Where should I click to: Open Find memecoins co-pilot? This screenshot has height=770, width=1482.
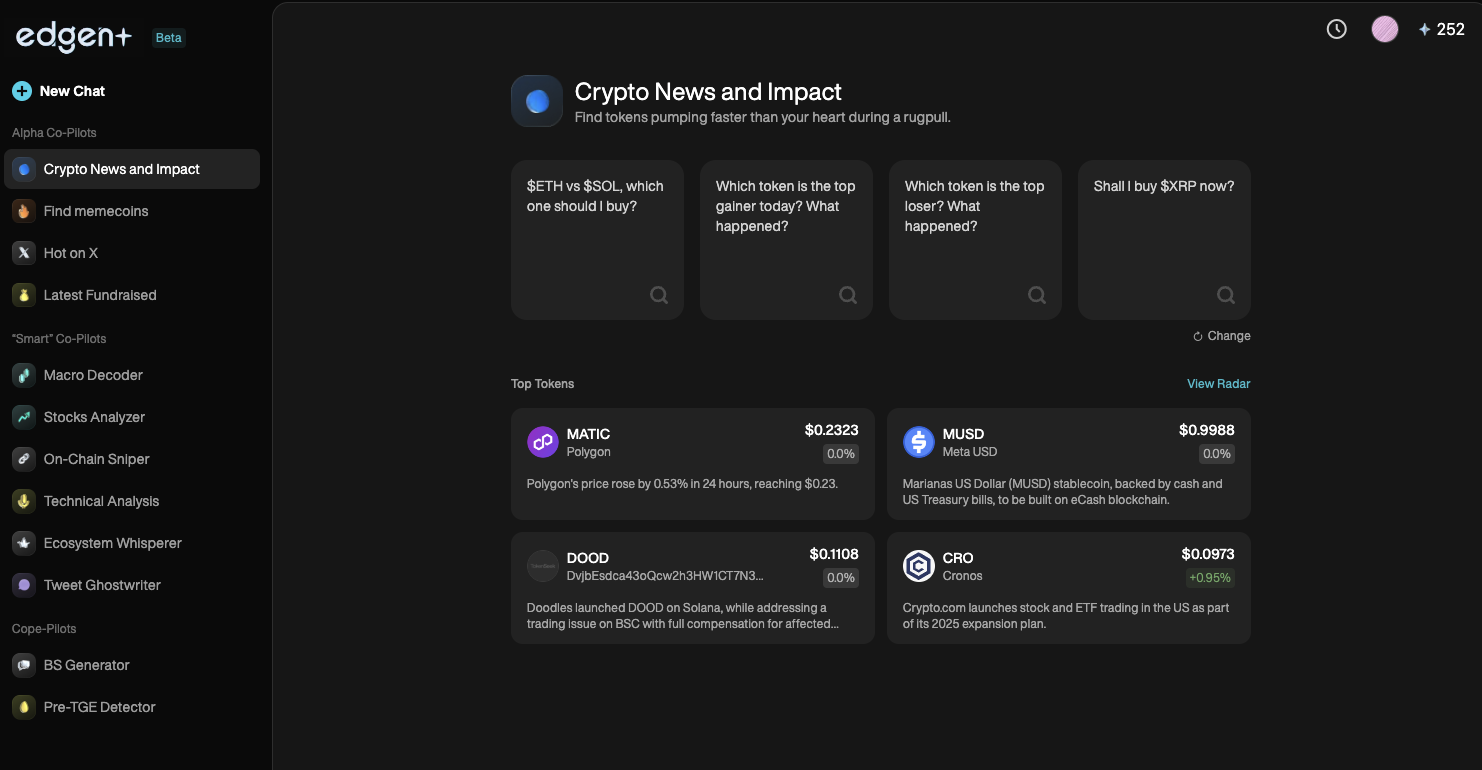point(96,211)
